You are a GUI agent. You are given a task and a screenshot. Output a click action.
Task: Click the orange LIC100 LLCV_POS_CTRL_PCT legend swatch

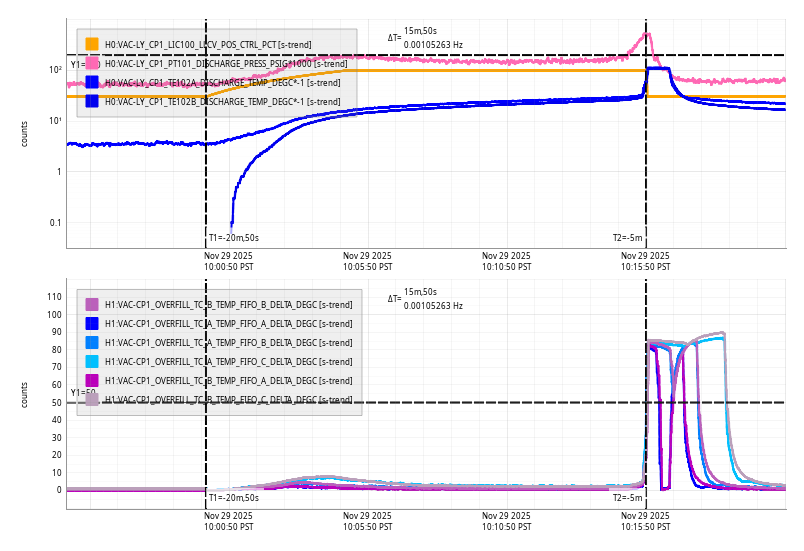click(x=92, y=44)
